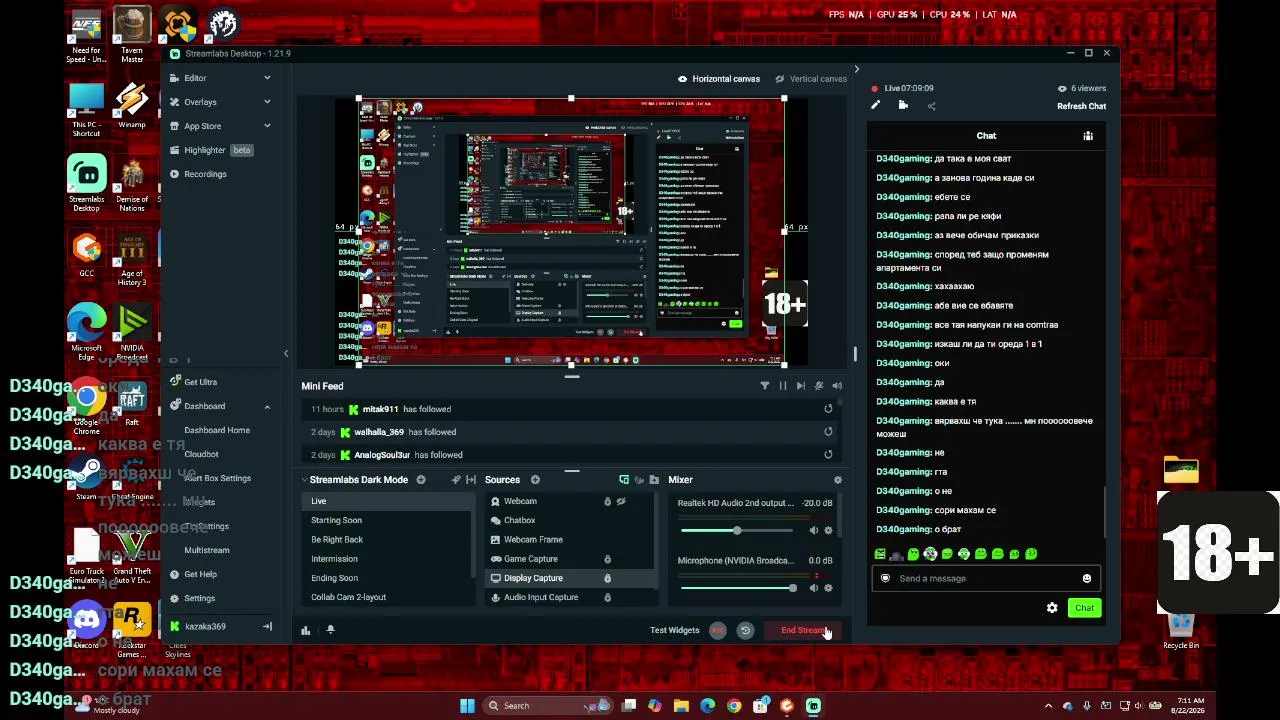Toggle the lock on the Webcam source
1280x720 pixels.
tap(607, 501)
